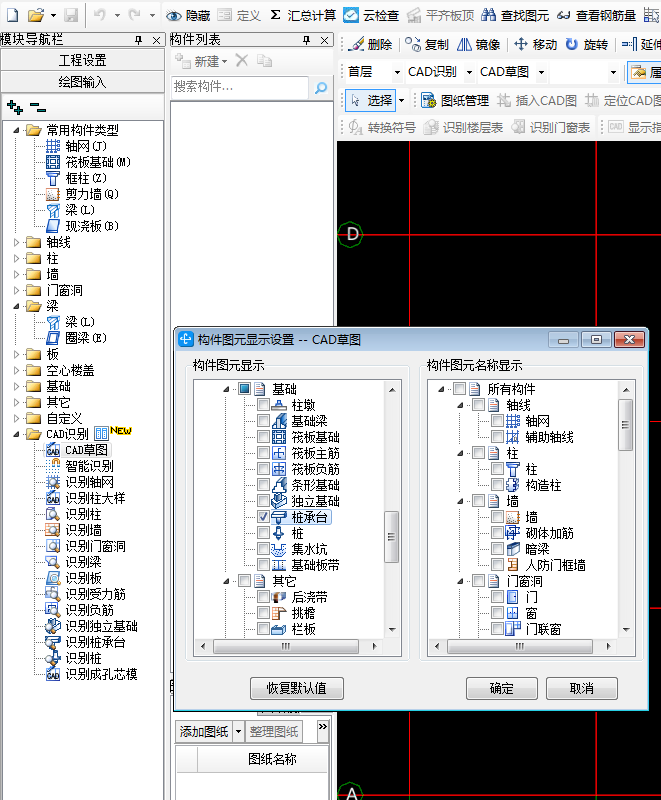Switch to 绘图输入 section

coord(82,82)
